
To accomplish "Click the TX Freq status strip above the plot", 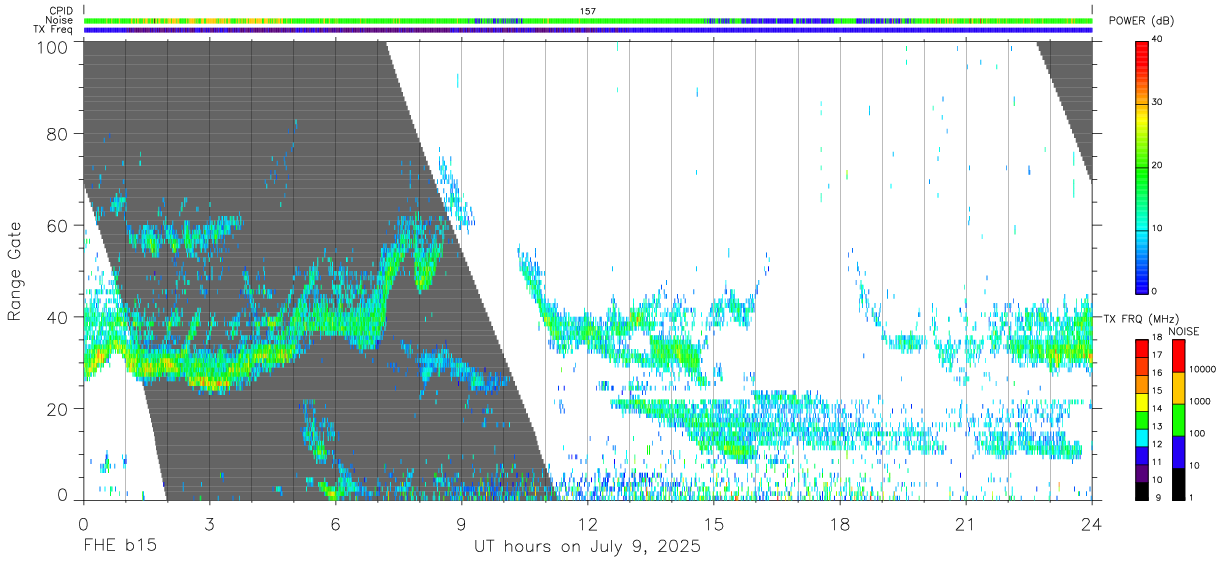I will click(x=588, y=30).
